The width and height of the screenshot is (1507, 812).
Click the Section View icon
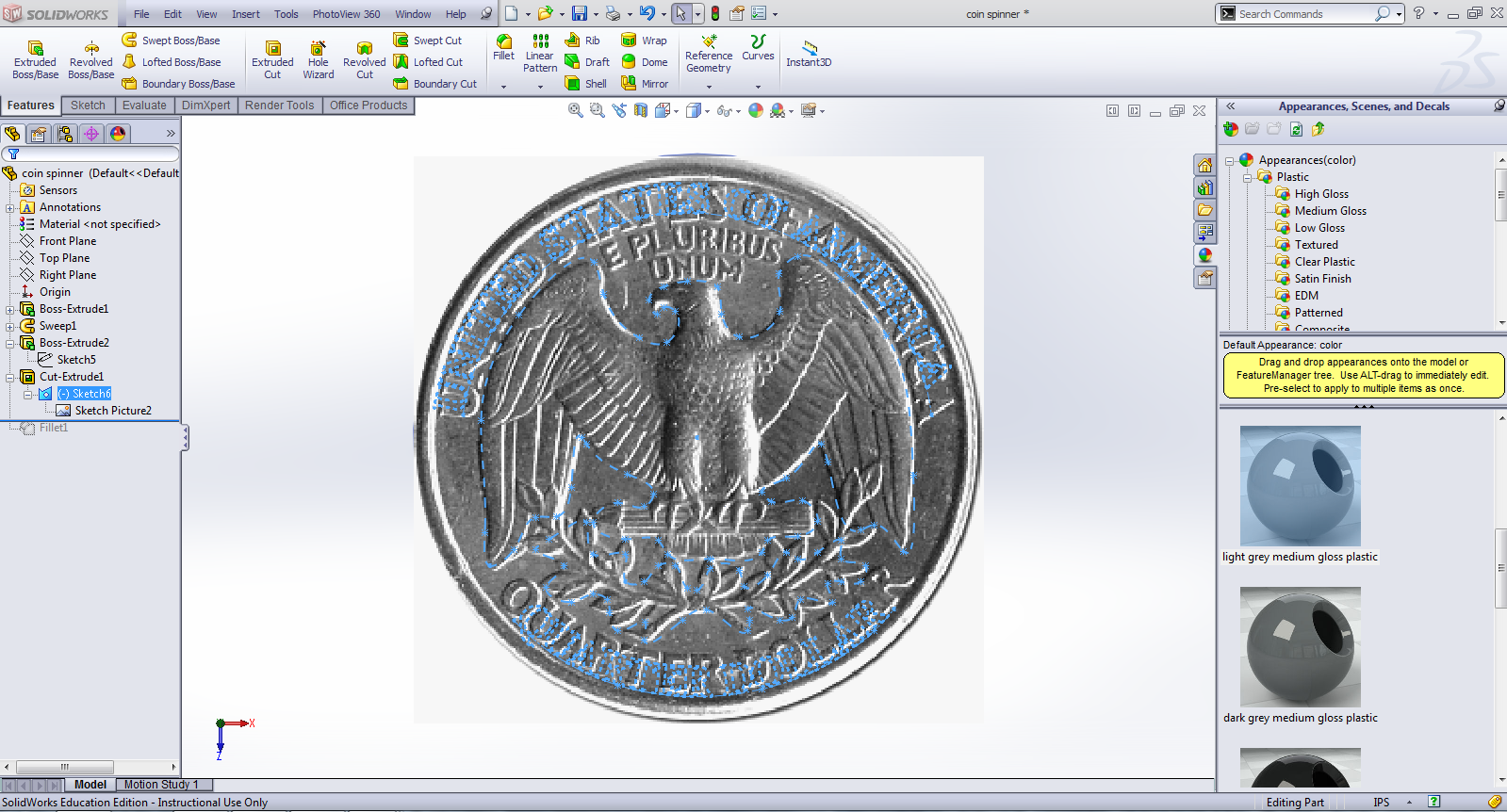641,110
